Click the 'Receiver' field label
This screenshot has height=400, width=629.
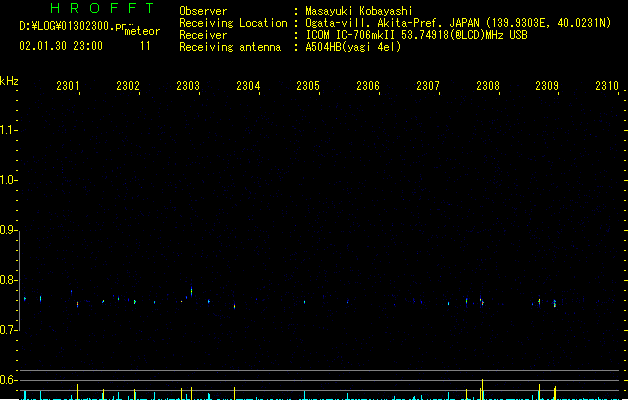pyautogui.click(x=203, y=35)
